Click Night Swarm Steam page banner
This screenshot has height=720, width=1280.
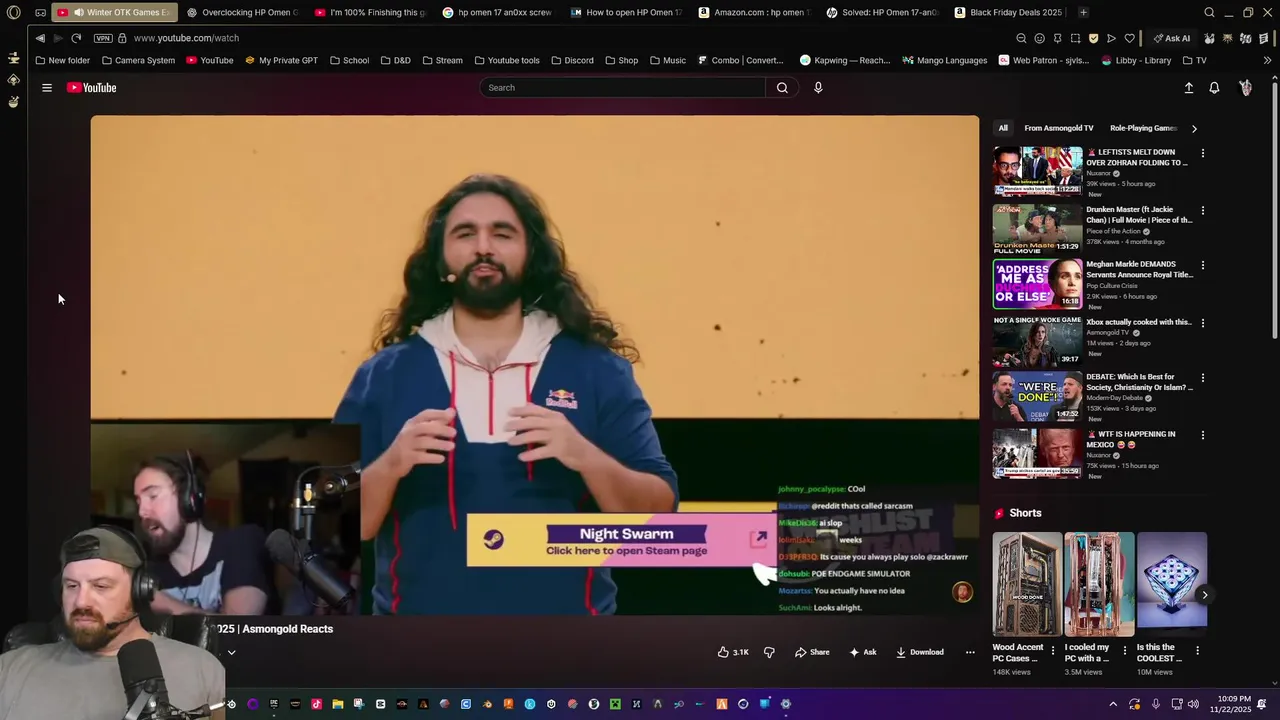coord(620,541)
